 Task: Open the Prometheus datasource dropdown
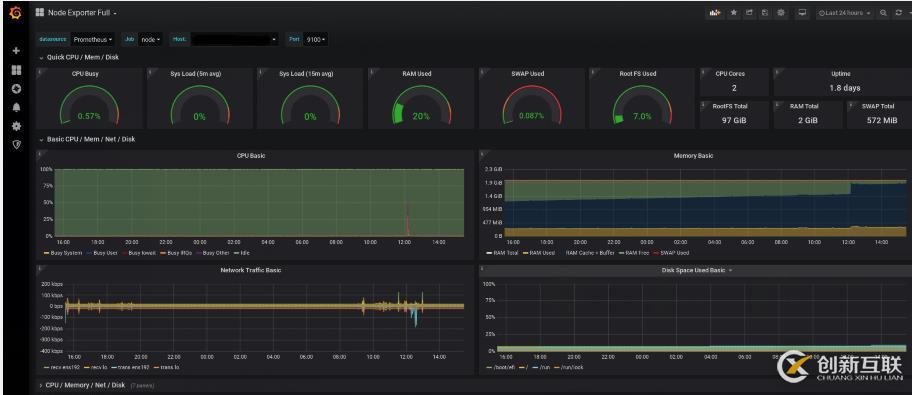click(93, 40)
